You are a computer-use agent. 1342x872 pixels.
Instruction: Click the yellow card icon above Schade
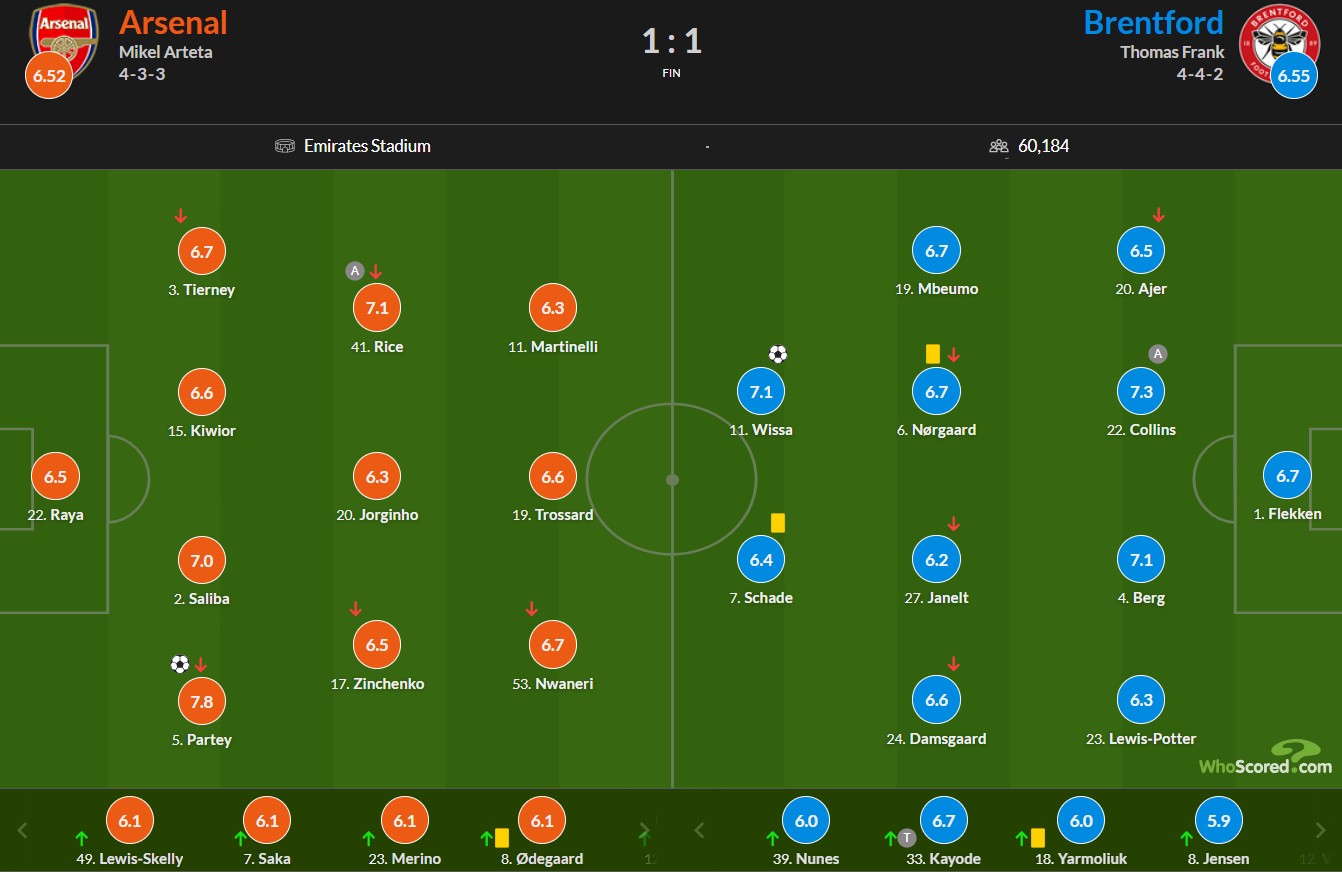(x=778, y=523)
